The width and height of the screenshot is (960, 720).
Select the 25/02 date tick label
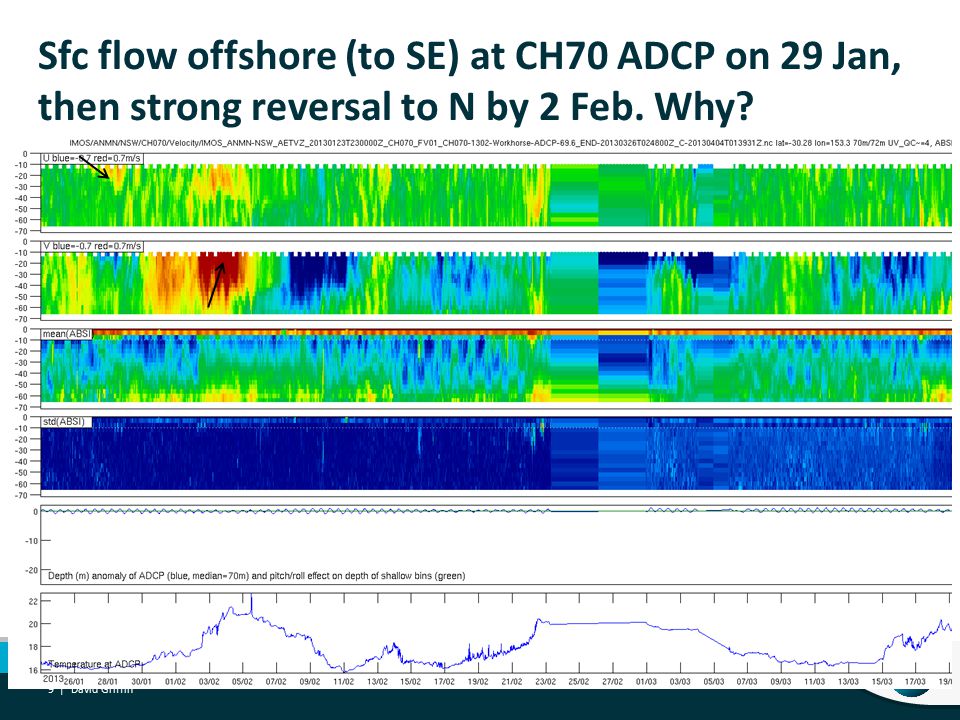(579, 681)
